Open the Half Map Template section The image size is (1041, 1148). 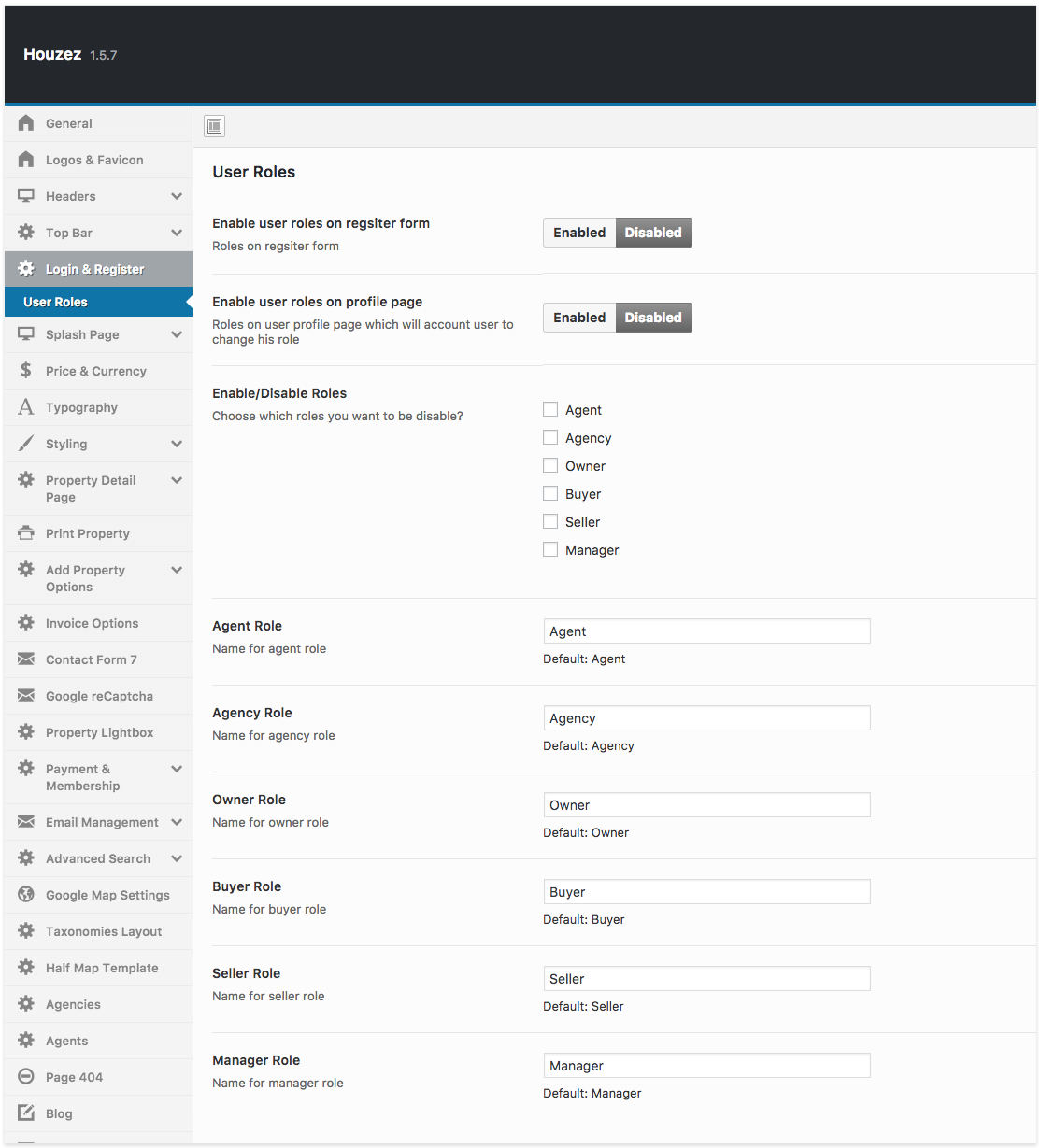(98, 968)
